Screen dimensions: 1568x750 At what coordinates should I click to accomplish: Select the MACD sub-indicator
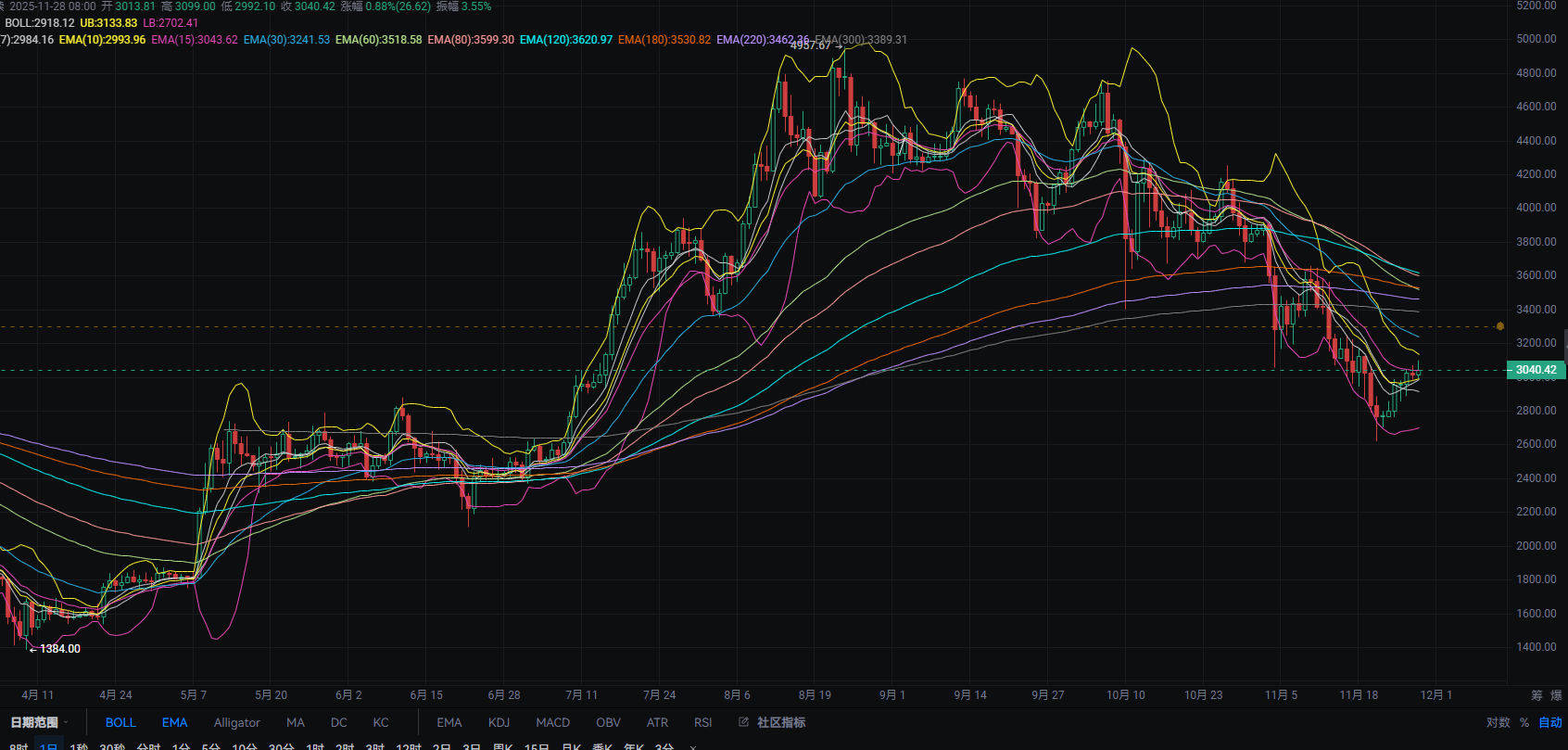click(552, 722)
